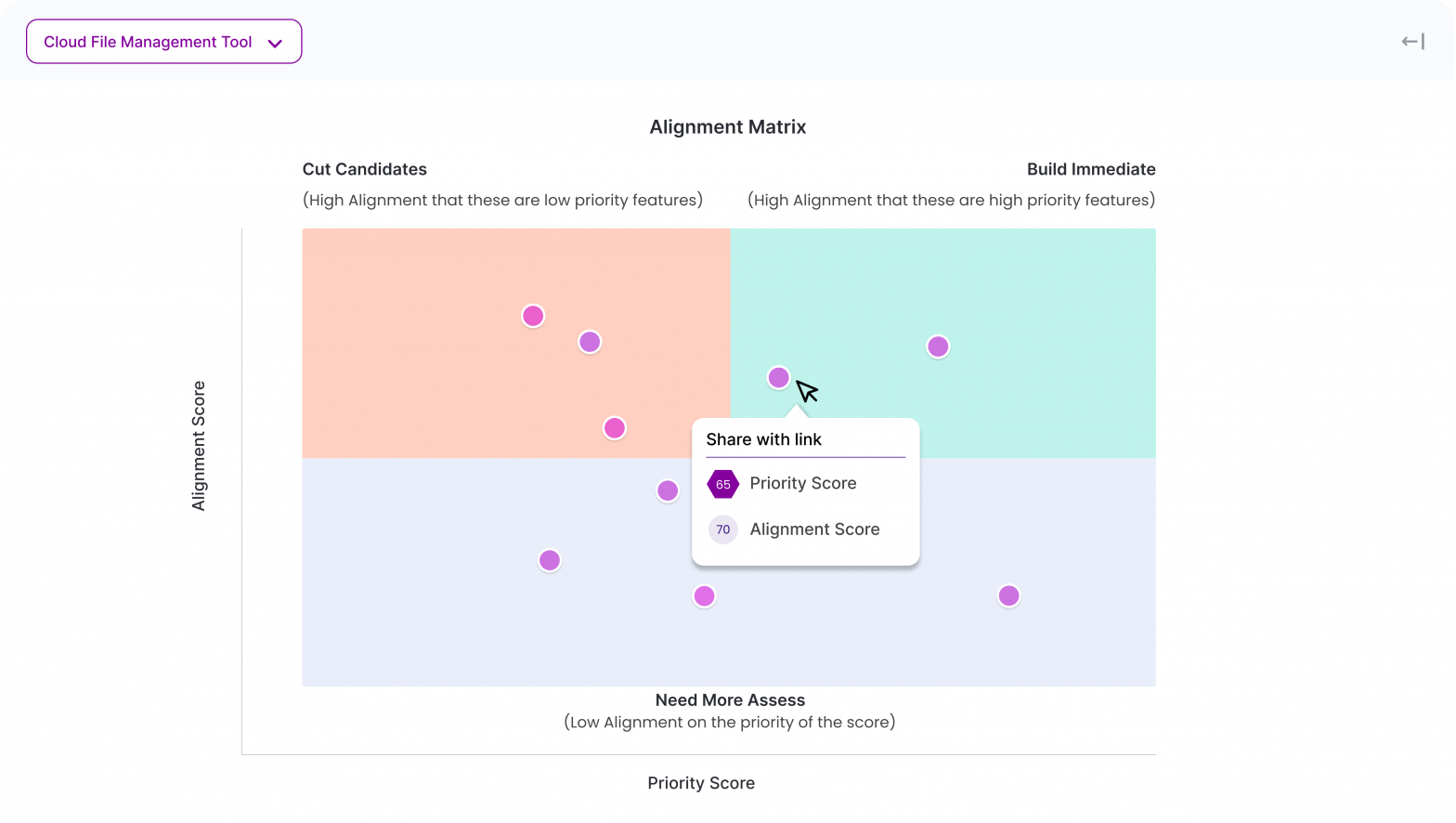Select the return arrow icon top right
Viewport: 1456px width, 823px height.
[x=1410, y=41]
